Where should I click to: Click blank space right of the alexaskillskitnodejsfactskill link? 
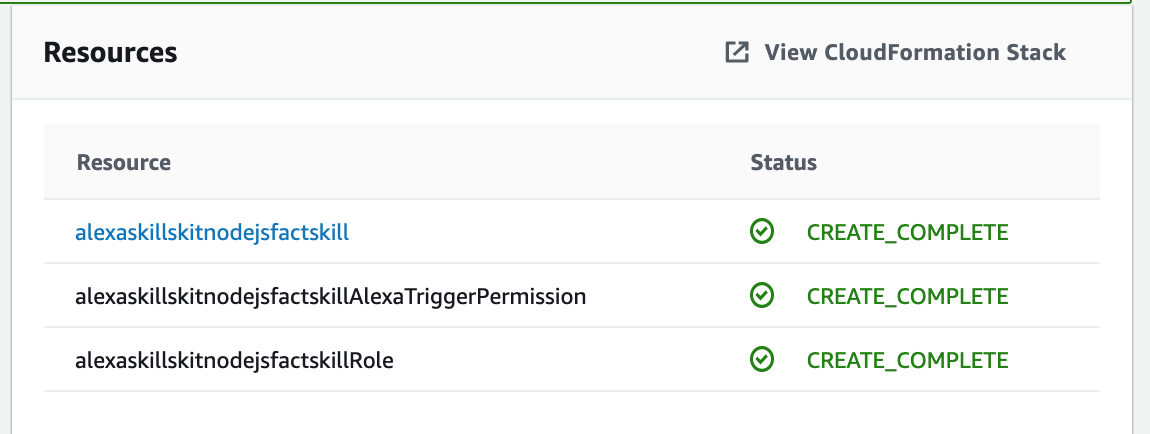(540, 232)
